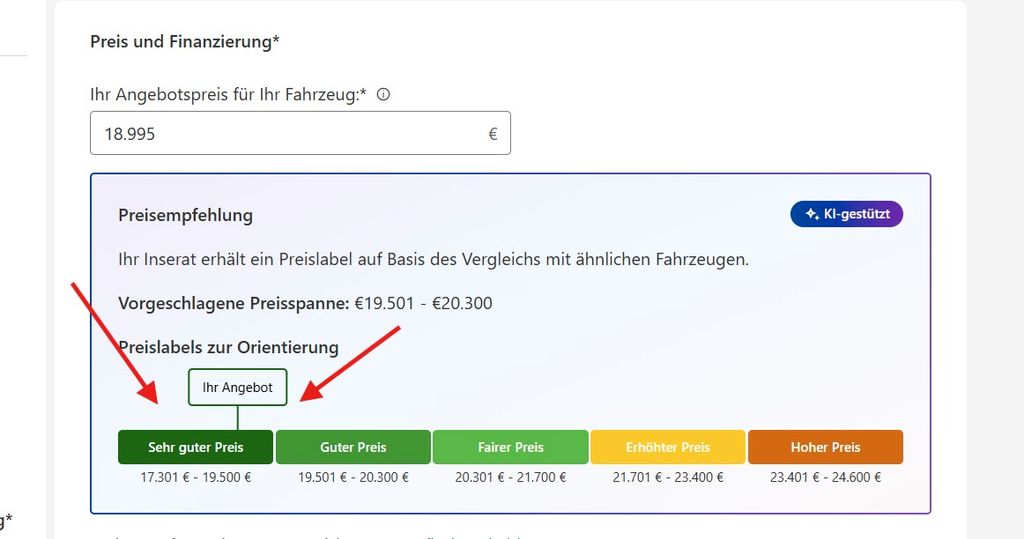Screen dimensions: 1024x539
Task: Choose the yellow Erhöhter Preis segment
Action: pyautogui.click(x=667, y=447)
